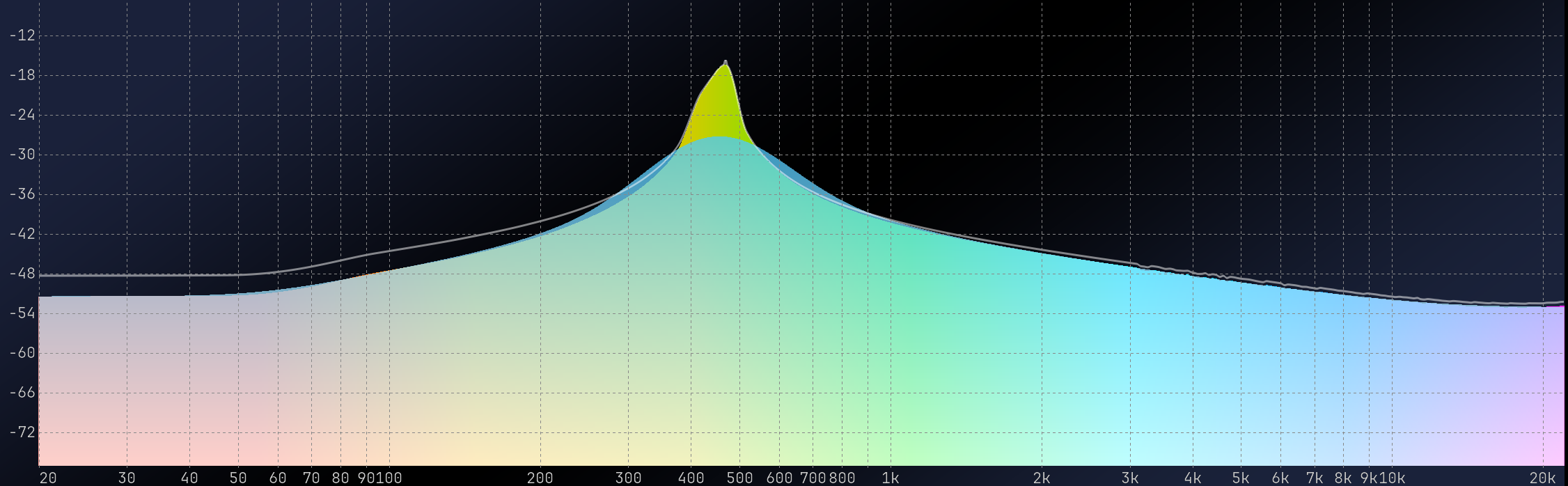The image size is (1568, 486).
Task: Click the 1k frequency label
Action: point(891,478)
